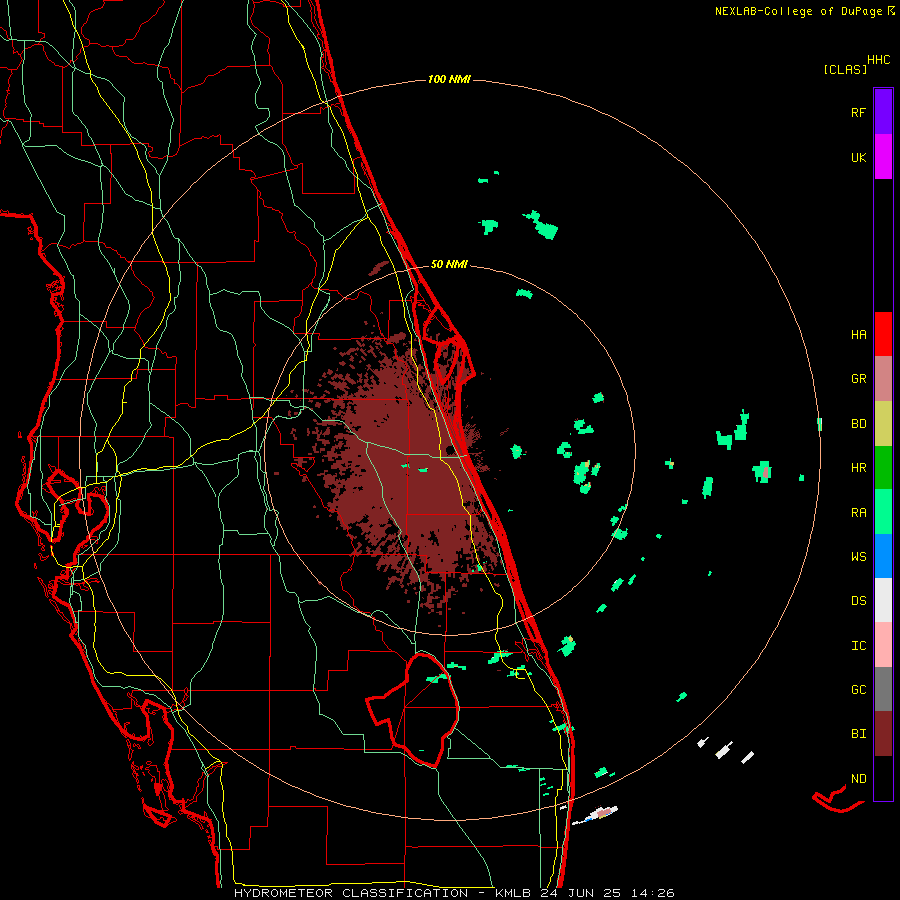Click the "HR" legend label

coord(858,468)
